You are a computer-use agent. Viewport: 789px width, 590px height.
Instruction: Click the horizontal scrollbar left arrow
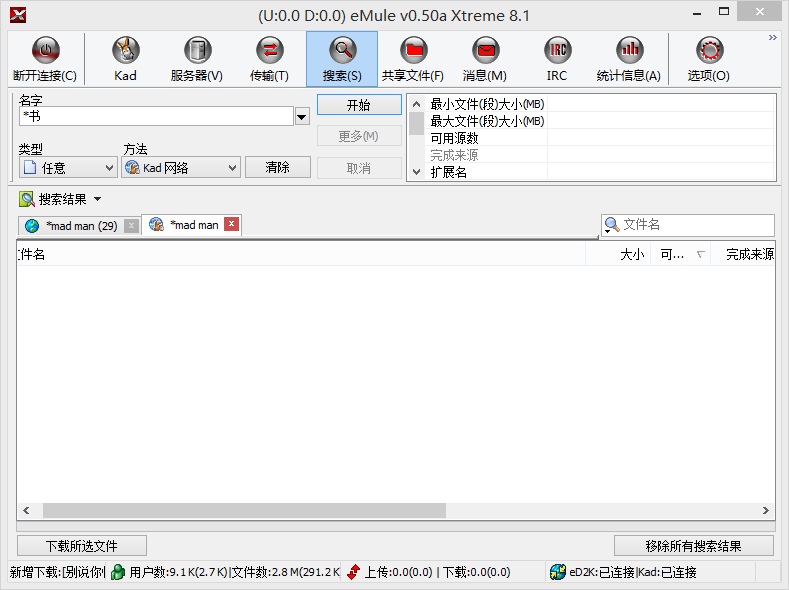[26, 511]
